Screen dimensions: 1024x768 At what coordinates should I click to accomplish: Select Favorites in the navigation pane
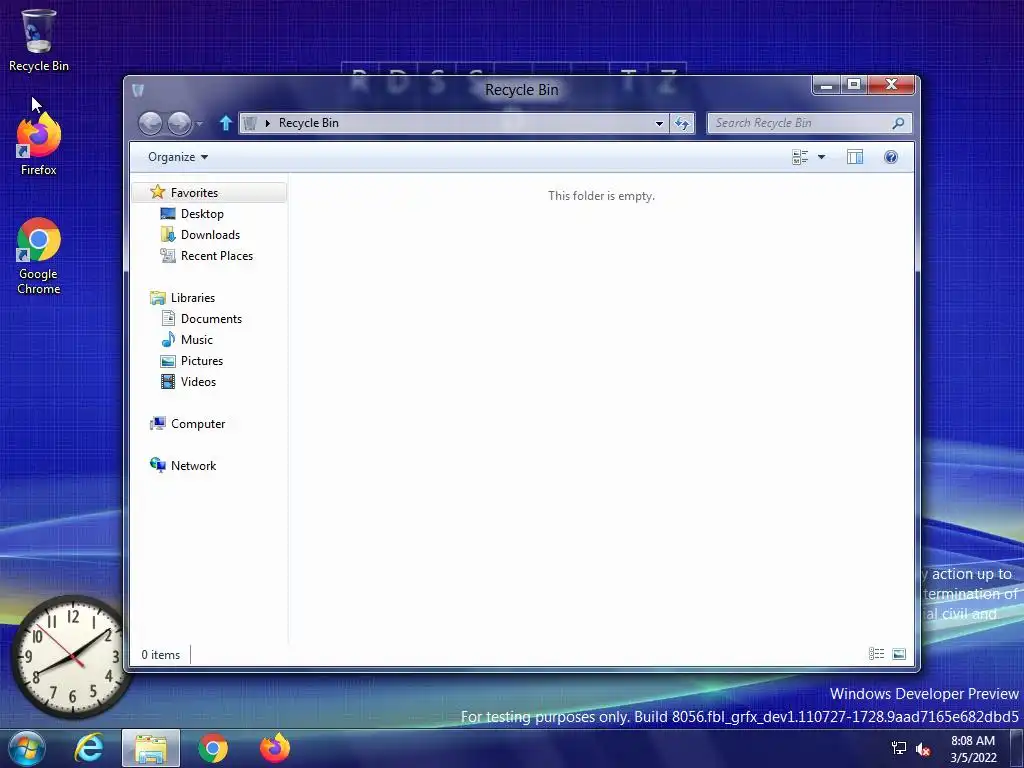click(x=209, y=193)
